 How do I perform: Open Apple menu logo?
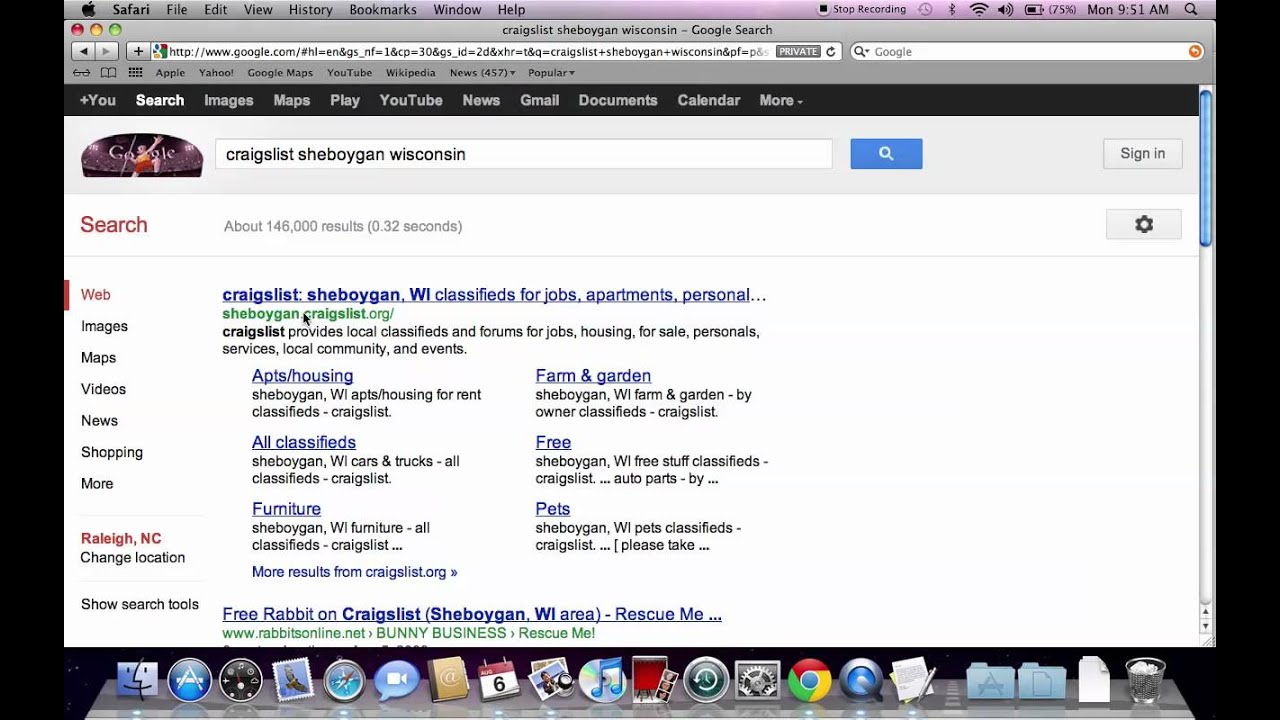click(x=87, y=9)
